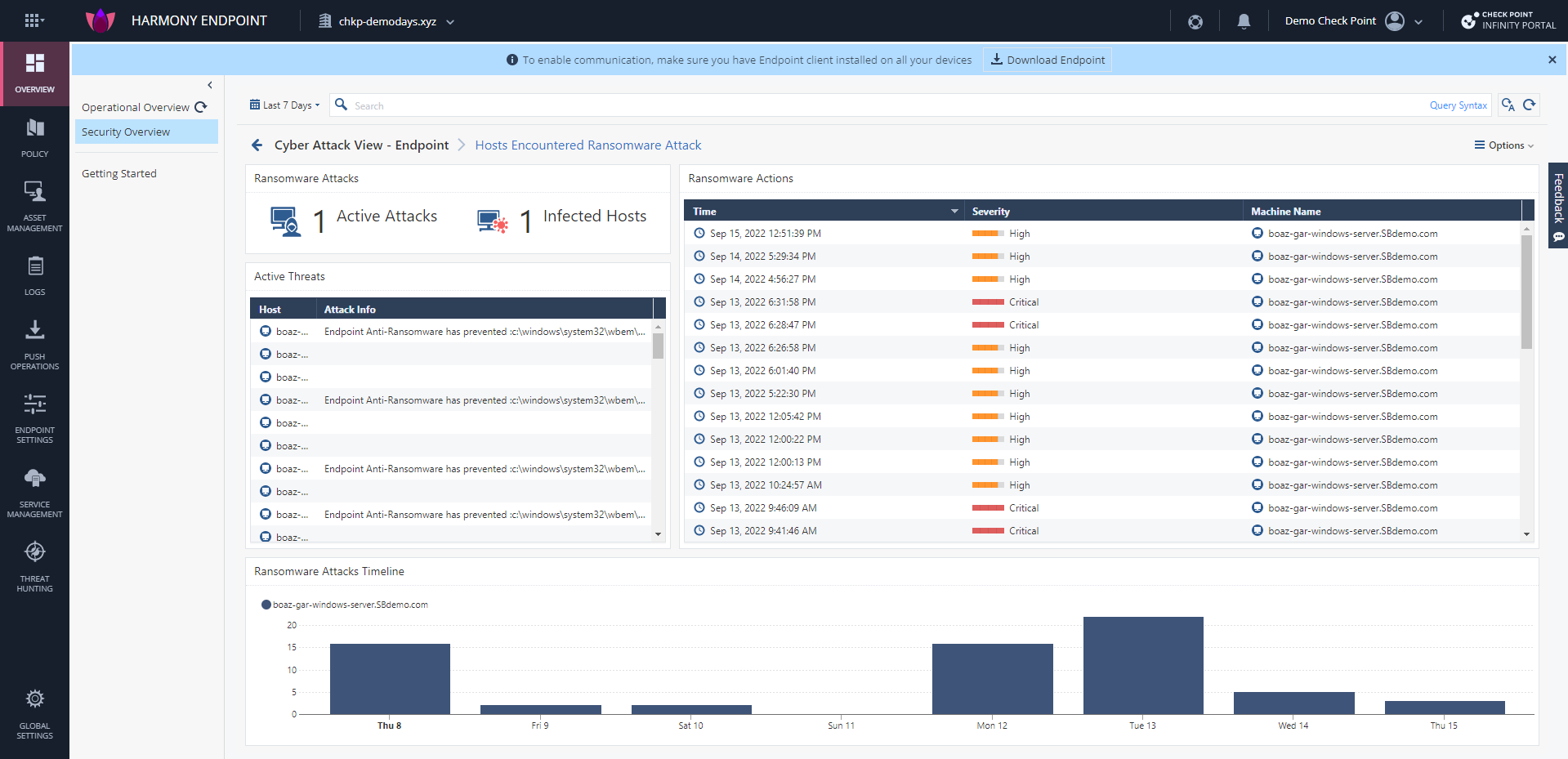Click the search magnifier icon

[342, 105]
